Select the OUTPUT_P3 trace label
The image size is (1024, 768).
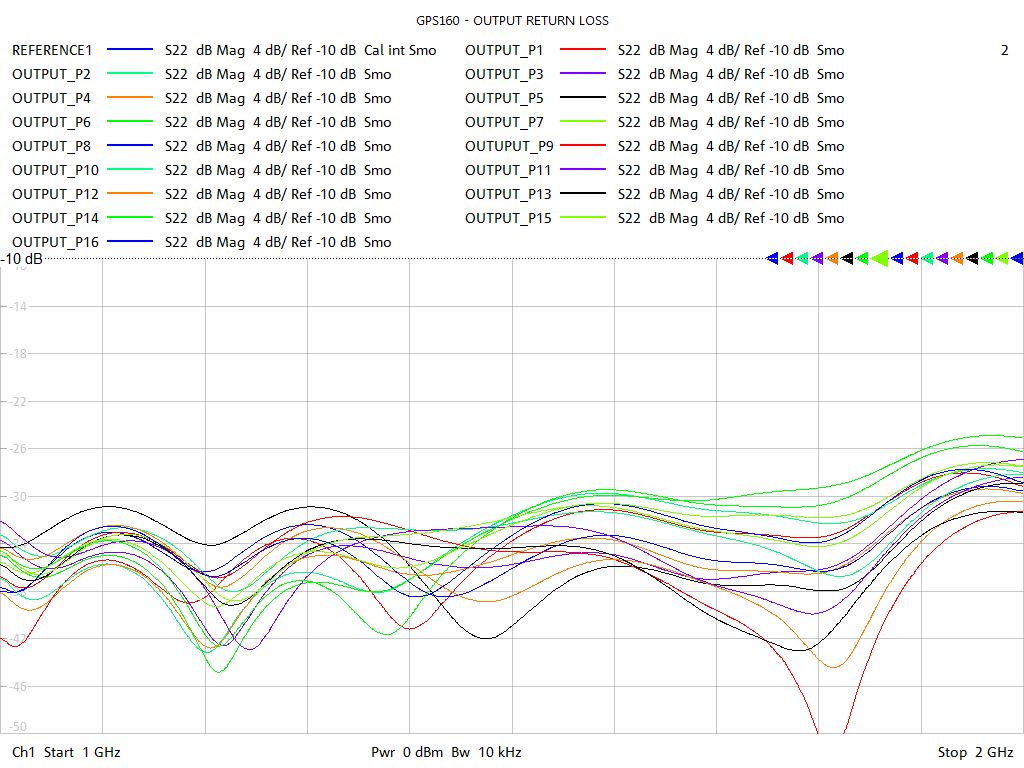tap(504, 74)
